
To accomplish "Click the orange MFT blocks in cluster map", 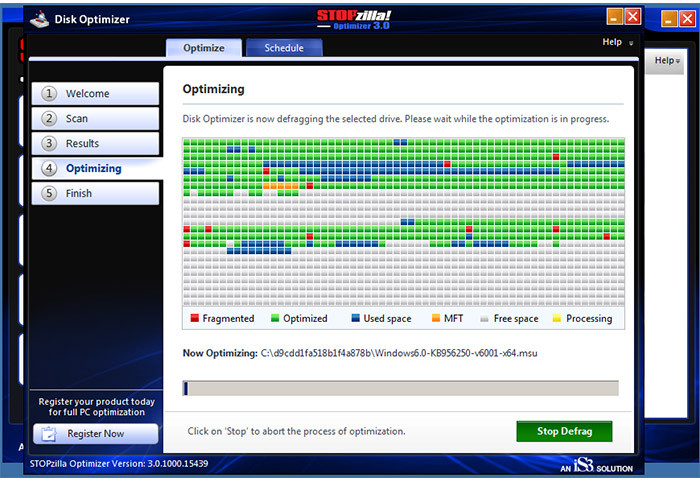I will point(281,186).
